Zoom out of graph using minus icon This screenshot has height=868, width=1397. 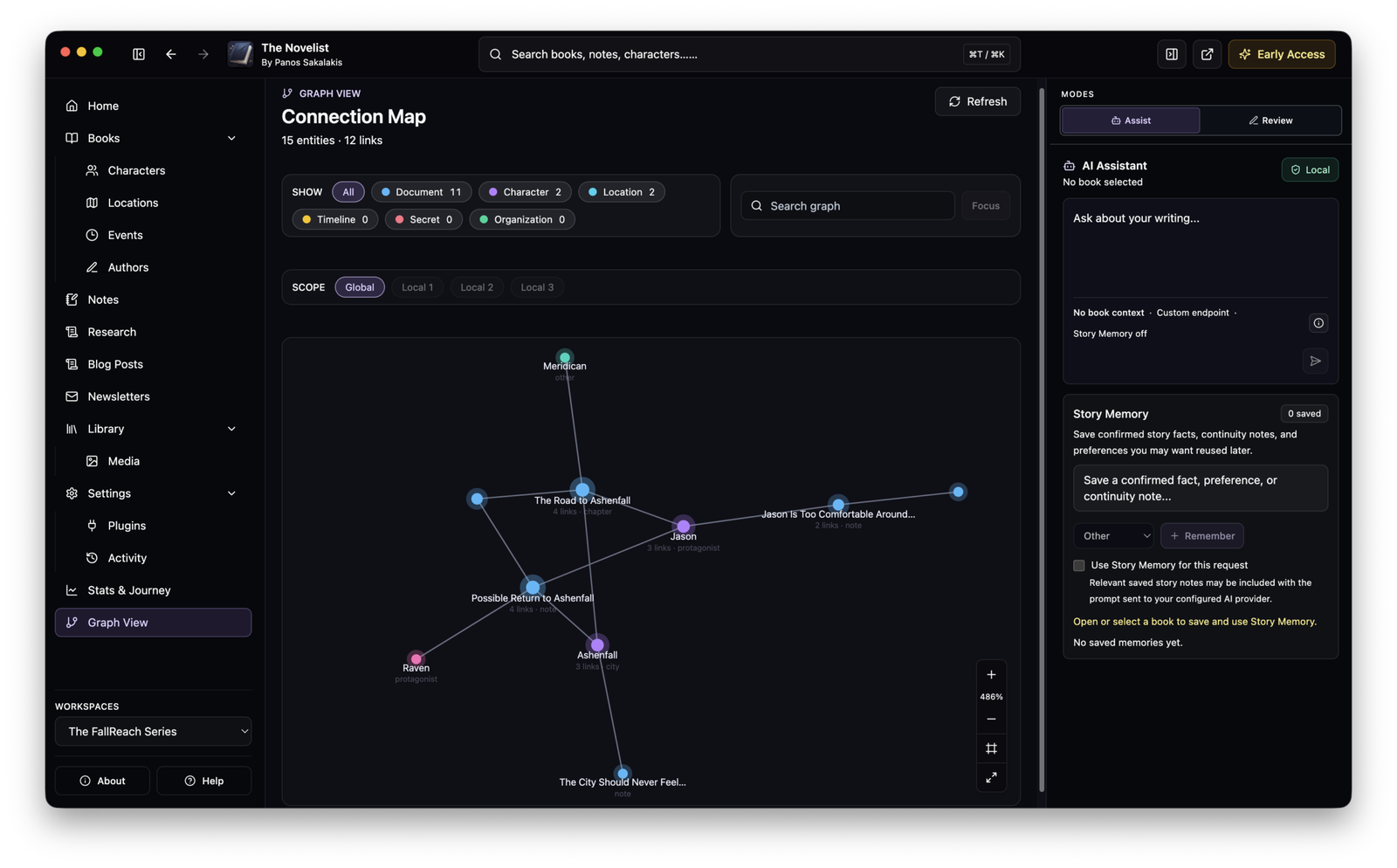point(991,720)
